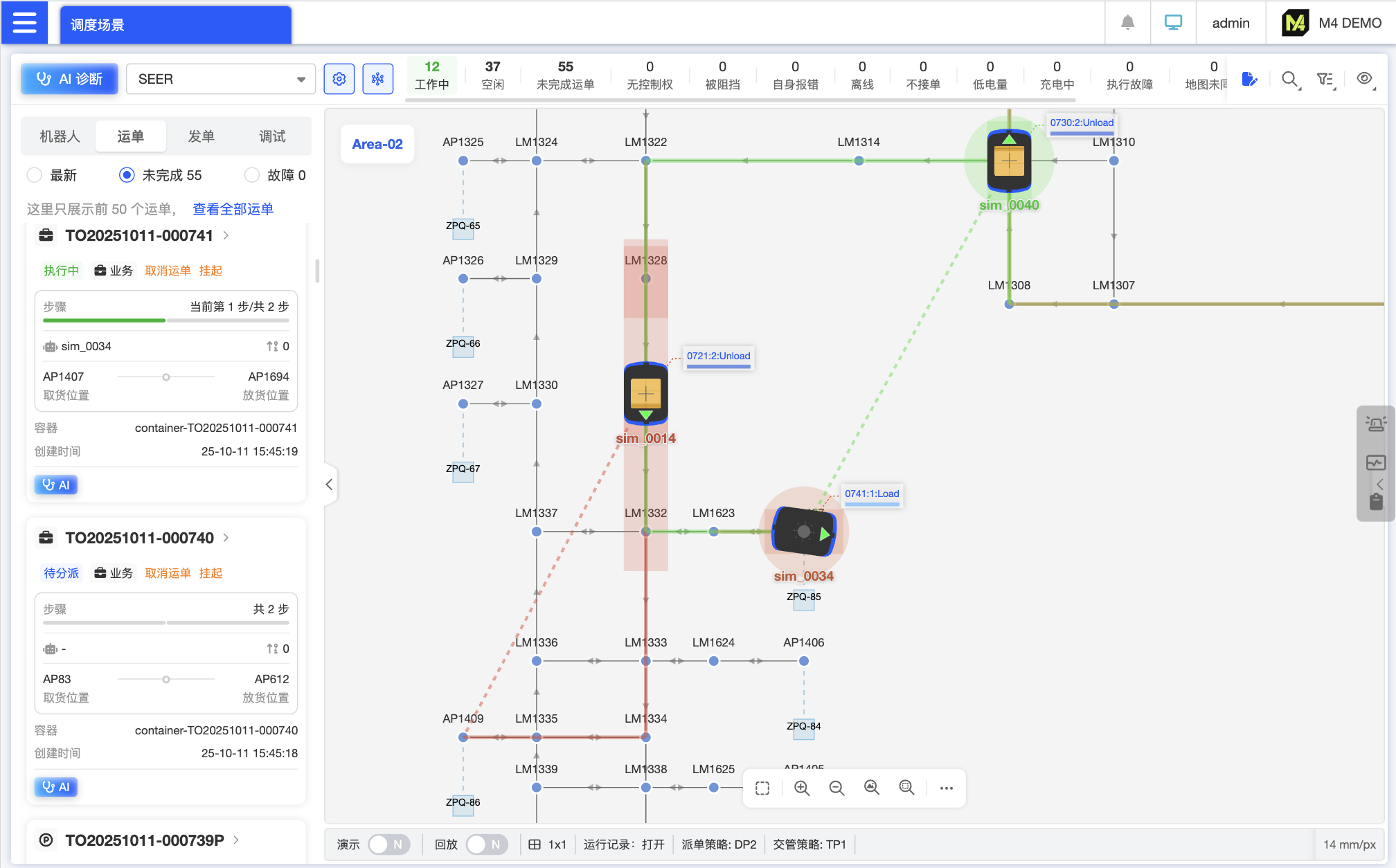Collapse the left order panel with the chevron
The image size is (1396, 868).
coord(329,485)
